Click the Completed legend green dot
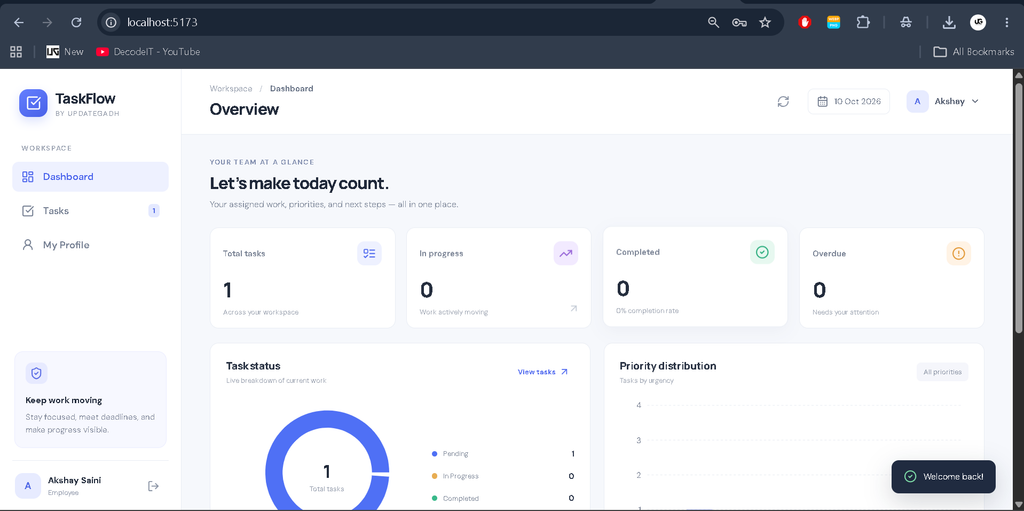Image resolution: width=1024 pixels, height=511 pixels. [x=434, y=498]
